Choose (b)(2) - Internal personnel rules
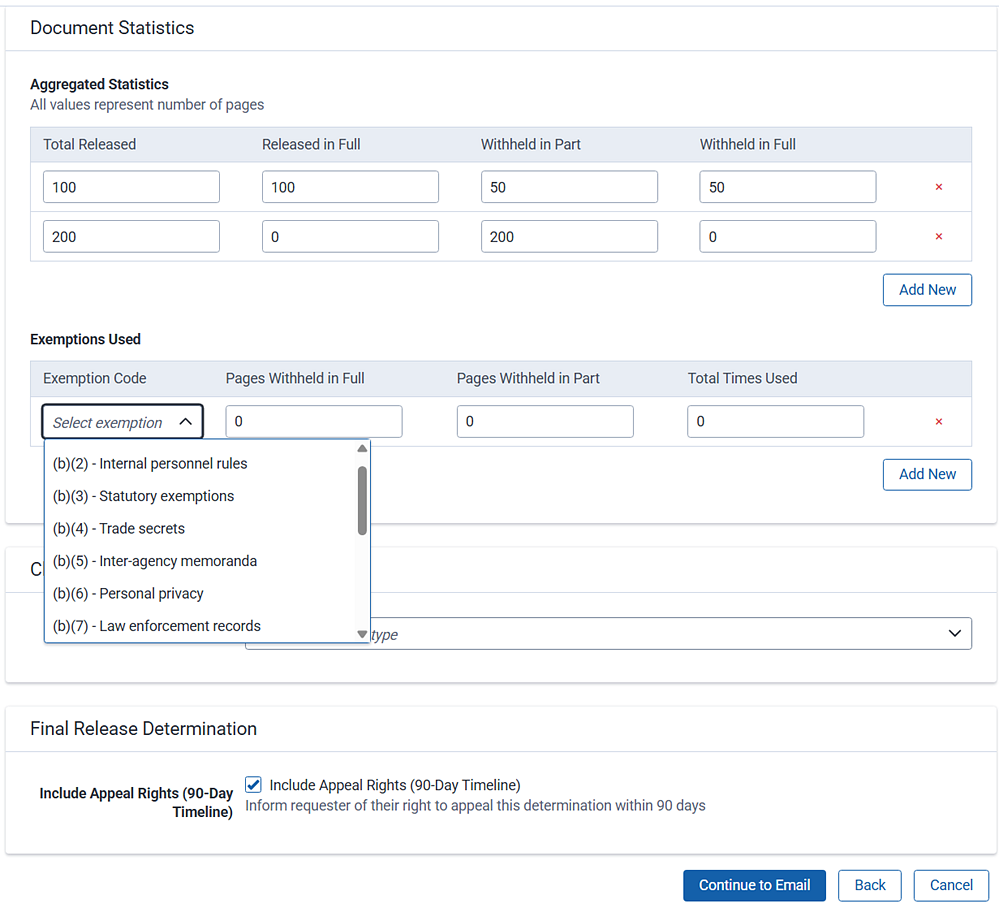The image size is (1000, 908). tap(150, 464)
